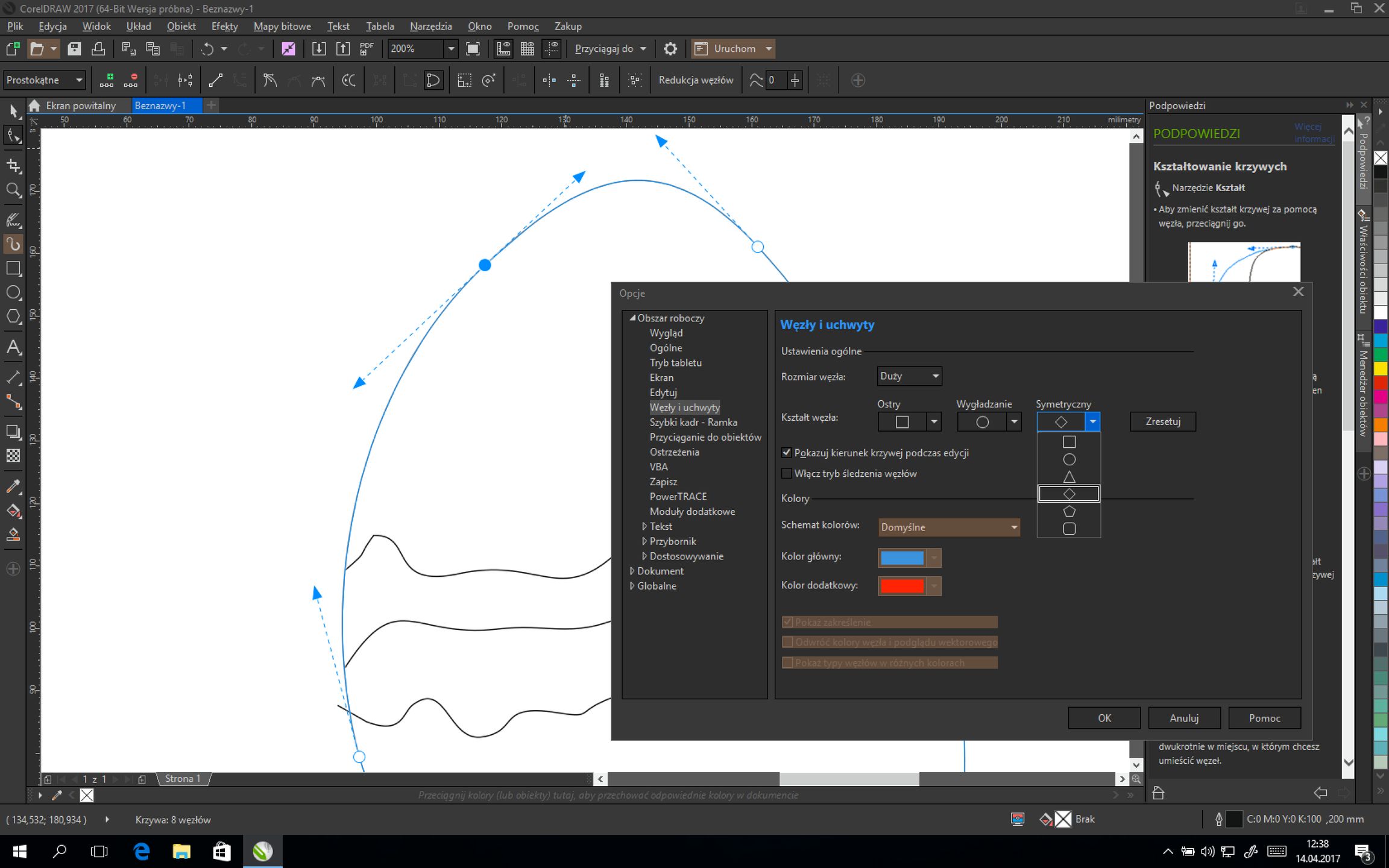Image resolution: width=1389 pixels, height=868 pixels.
Task: Select the Ellipse tool in the toolbox
Action: coord(13,293)
